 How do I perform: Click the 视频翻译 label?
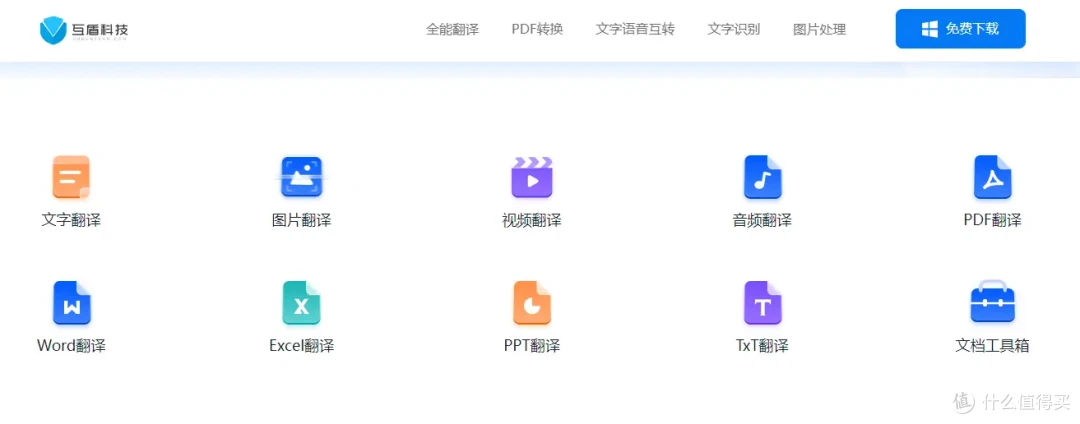coord(532,220)
